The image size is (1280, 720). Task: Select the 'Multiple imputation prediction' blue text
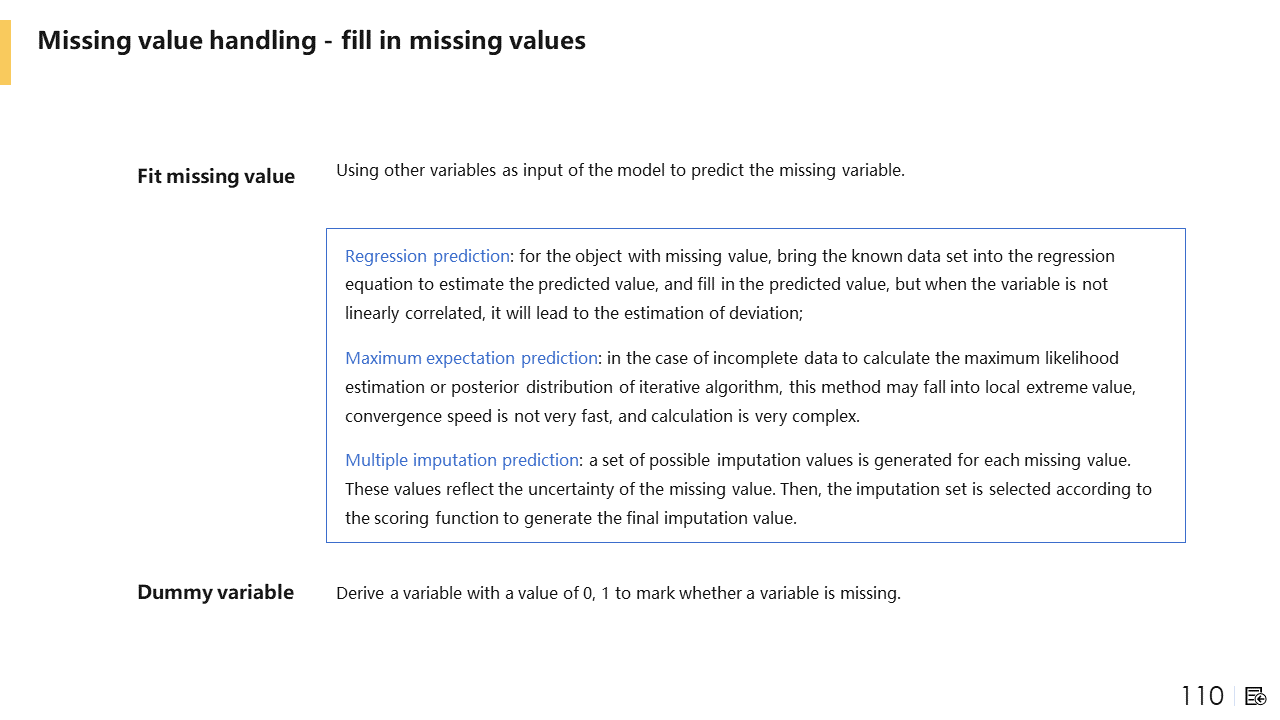461,460
